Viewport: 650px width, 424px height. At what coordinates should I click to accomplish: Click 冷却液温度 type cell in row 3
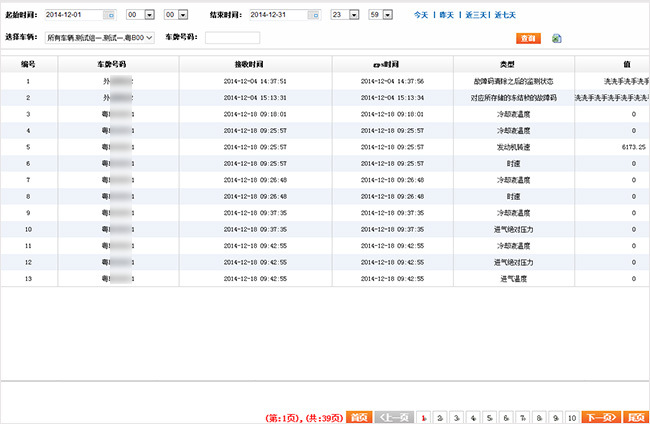click(513, 114)
